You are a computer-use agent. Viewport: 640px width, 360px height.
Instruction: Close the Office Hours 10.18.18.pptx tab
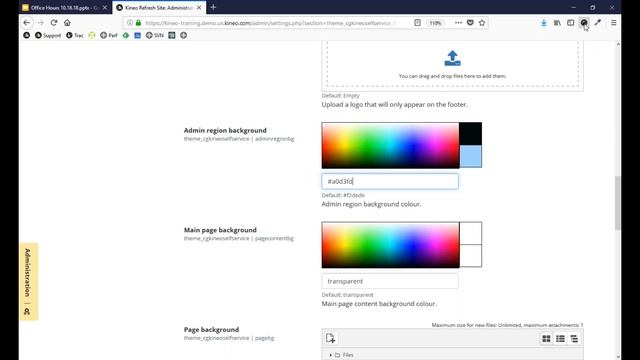pos(105,8)
